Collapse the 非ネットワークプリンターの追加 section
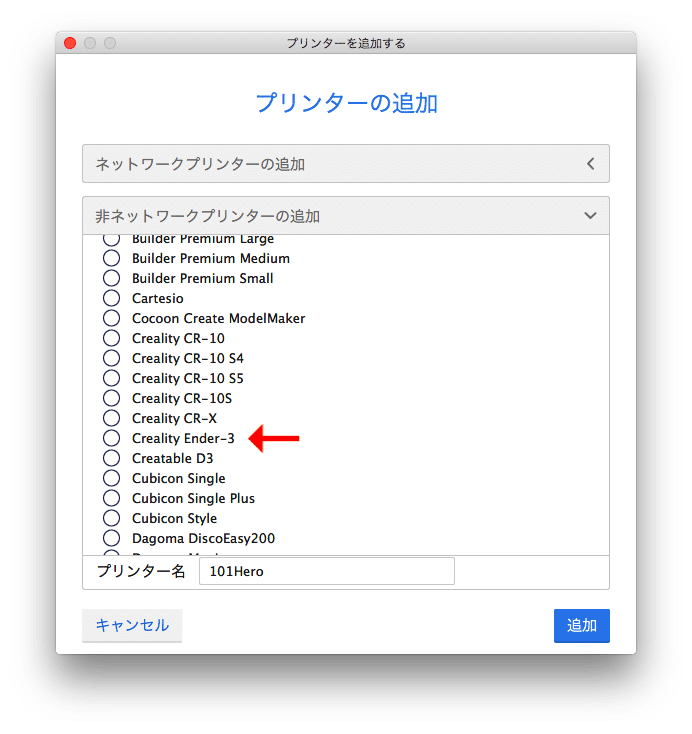 tap(345, 215)
